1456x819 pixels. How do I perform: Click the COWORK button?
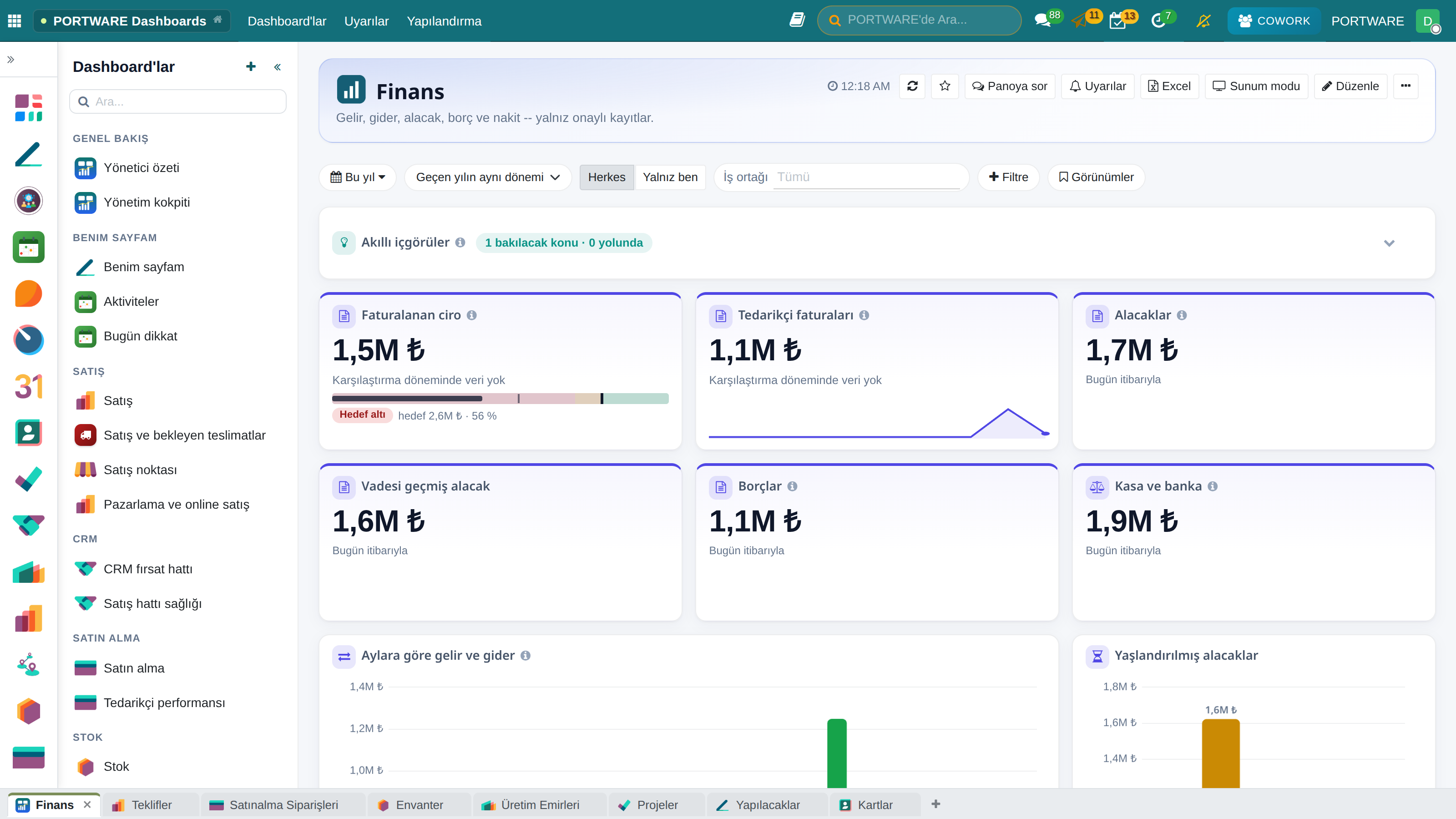1274,21
